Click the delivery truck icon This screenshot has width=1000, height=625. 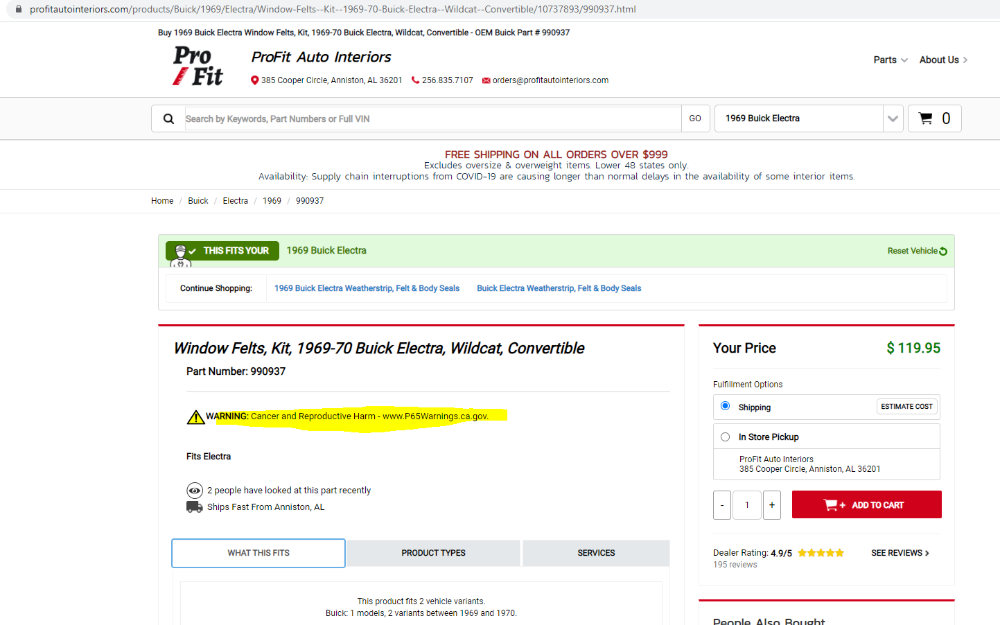click(x=195, y=507)
